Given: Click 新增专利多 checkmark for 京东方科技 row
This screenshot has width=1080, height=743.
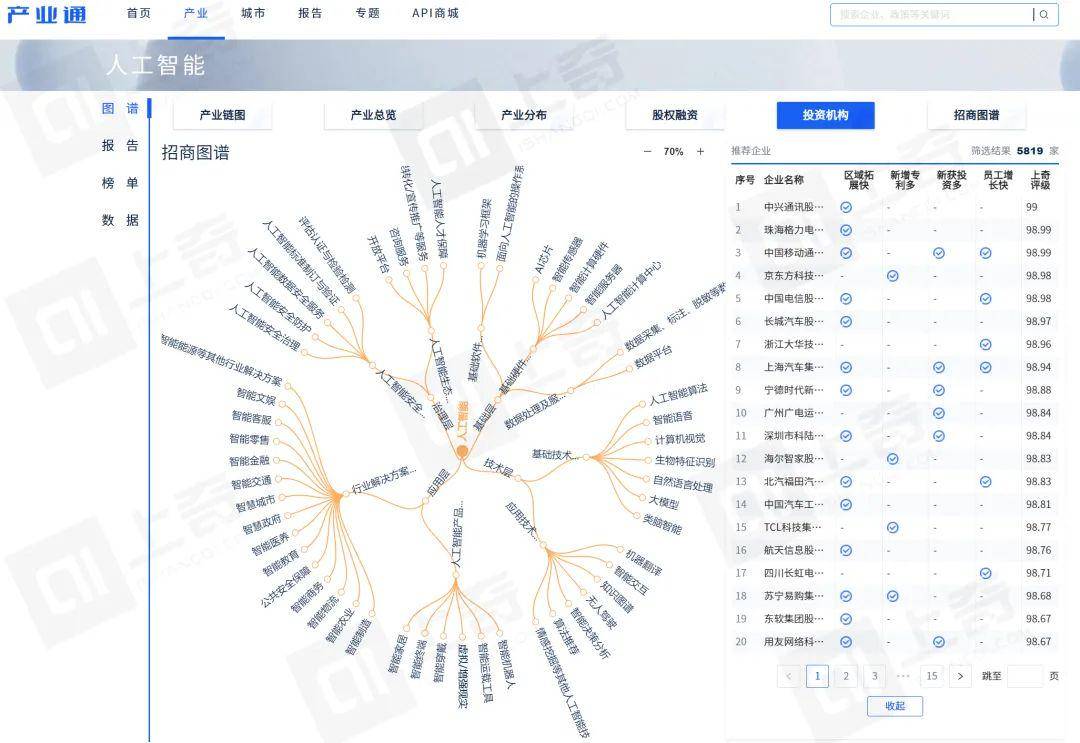Looking at the screenshot, I should coord(893,276).
